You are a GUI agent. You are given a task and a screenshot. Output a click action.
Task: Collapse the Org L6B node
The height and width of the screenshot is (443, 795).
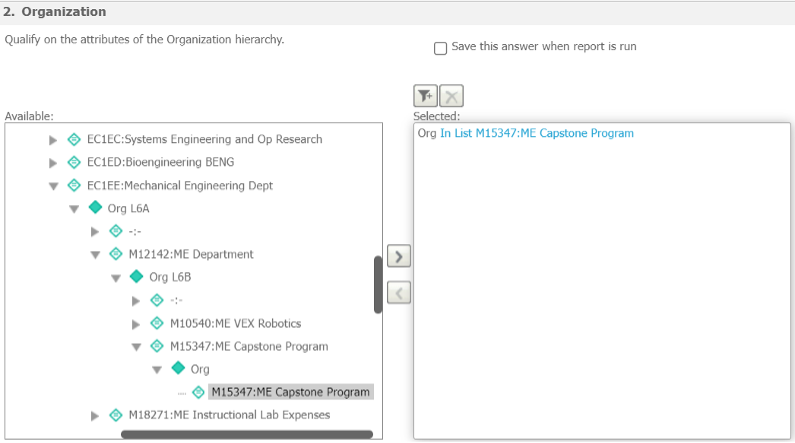pos(116,278)
